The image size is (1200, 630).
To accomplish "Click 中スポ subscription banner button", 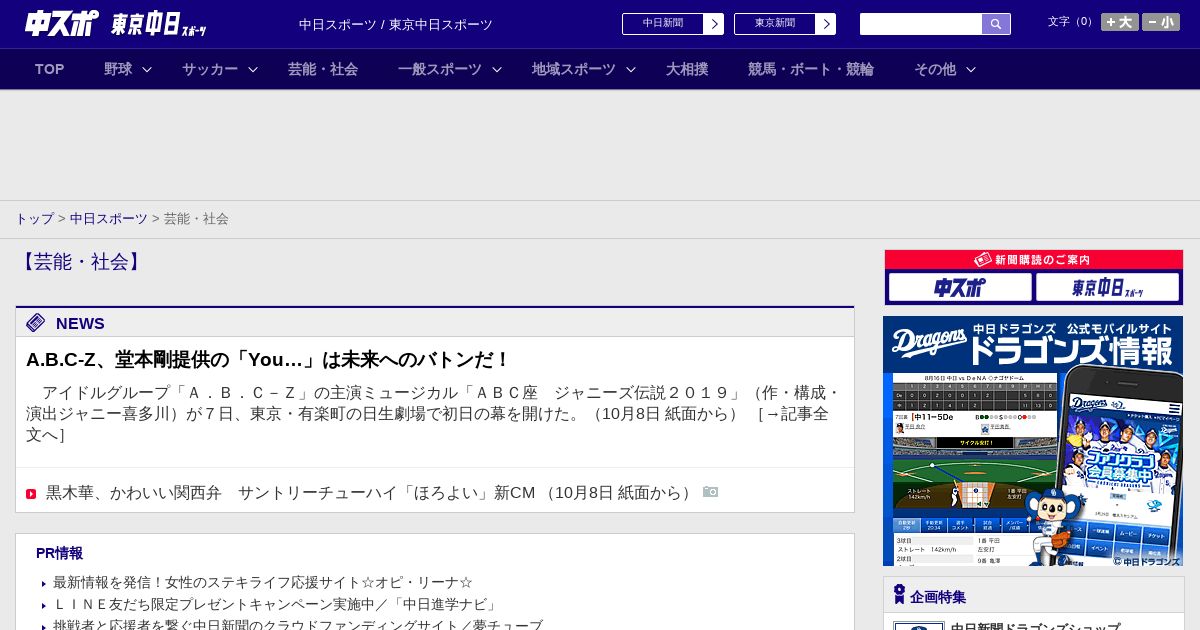I will pyautogui.click(x=960, y=288).
